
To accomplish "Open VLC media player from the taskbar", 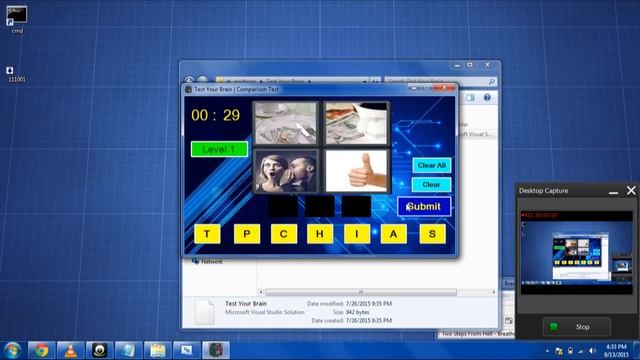I will click(x=71, y=350).
